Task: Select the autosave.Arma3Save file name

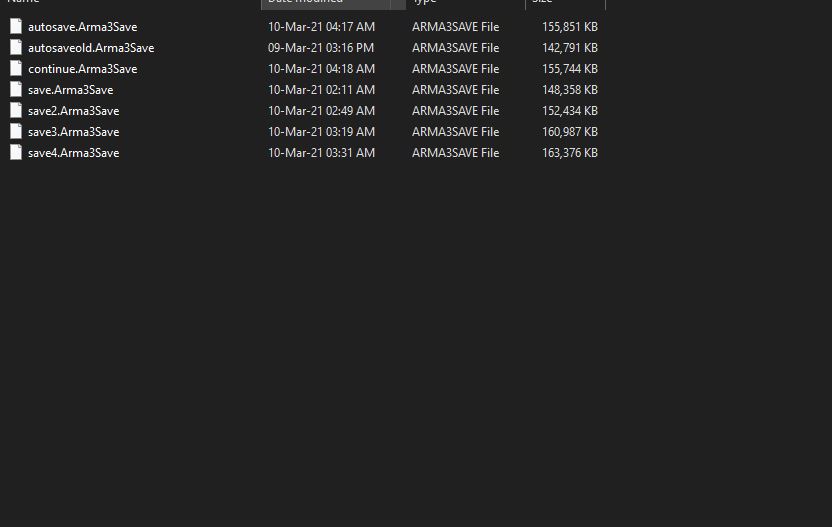Action: click(x=82, y=27)
